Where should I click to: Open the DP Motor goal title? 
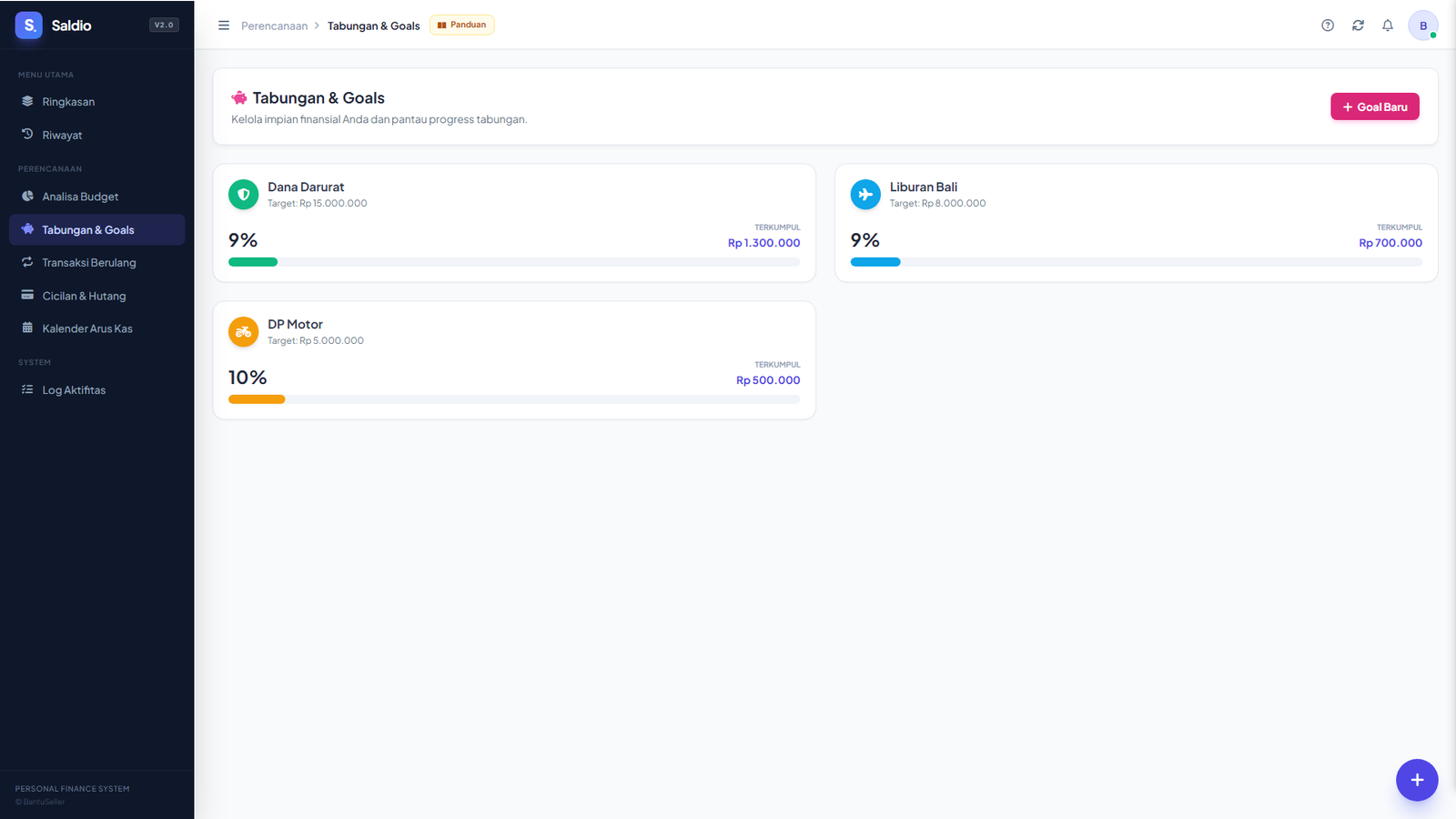pos(295,325)
